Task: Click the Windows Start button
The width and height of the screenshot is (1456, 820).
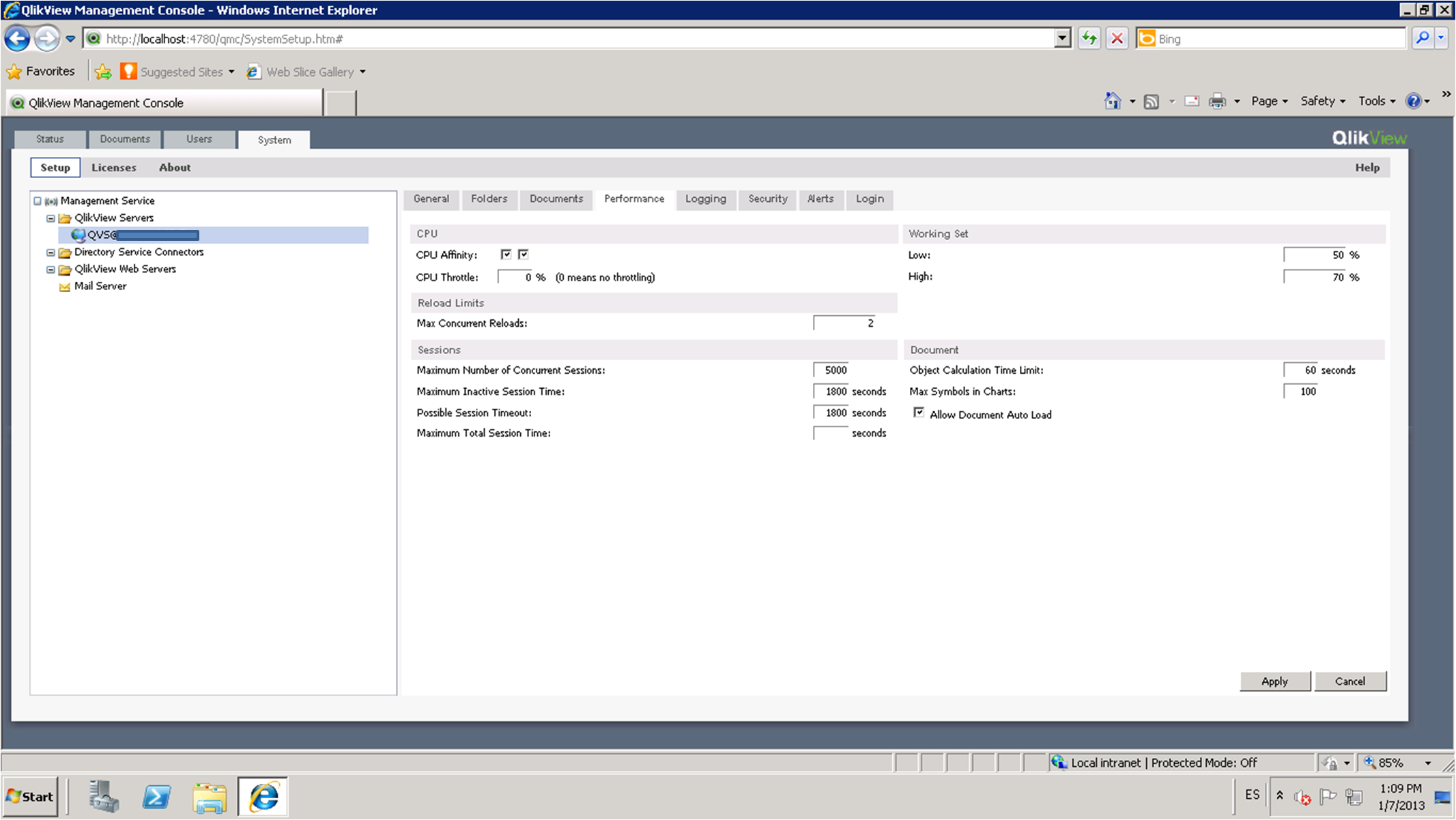Action: point(30,797)
